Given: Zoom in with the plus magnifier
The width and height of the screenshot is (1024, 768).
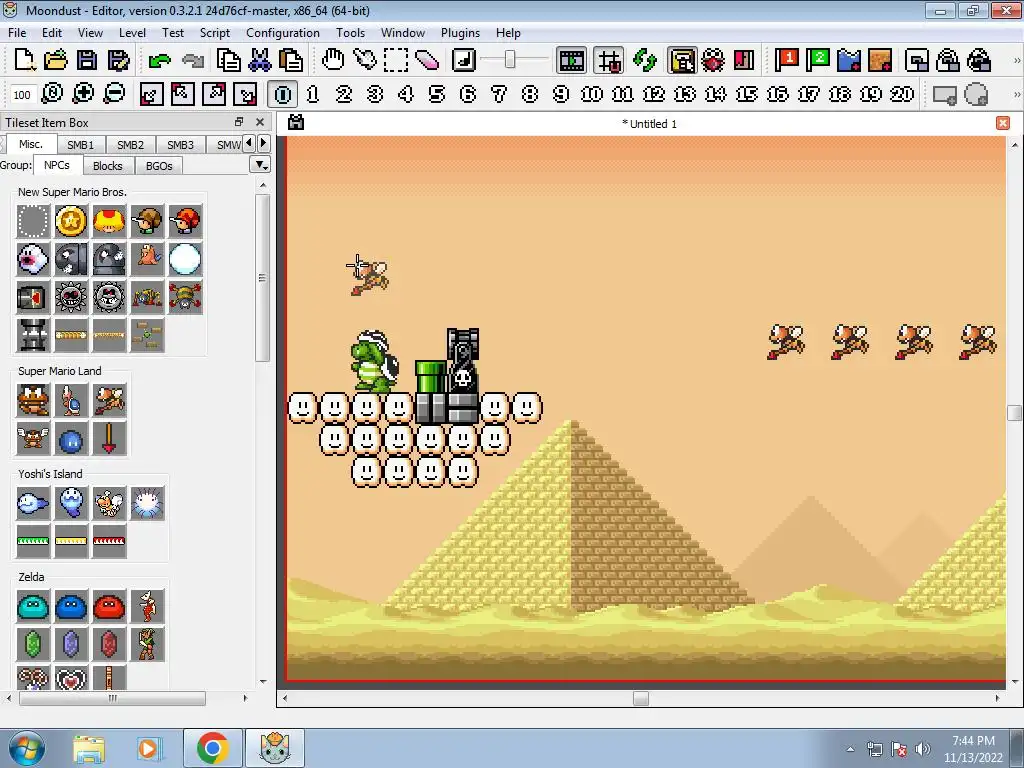Looking at the screenshot, I should (x=83, y=94).
